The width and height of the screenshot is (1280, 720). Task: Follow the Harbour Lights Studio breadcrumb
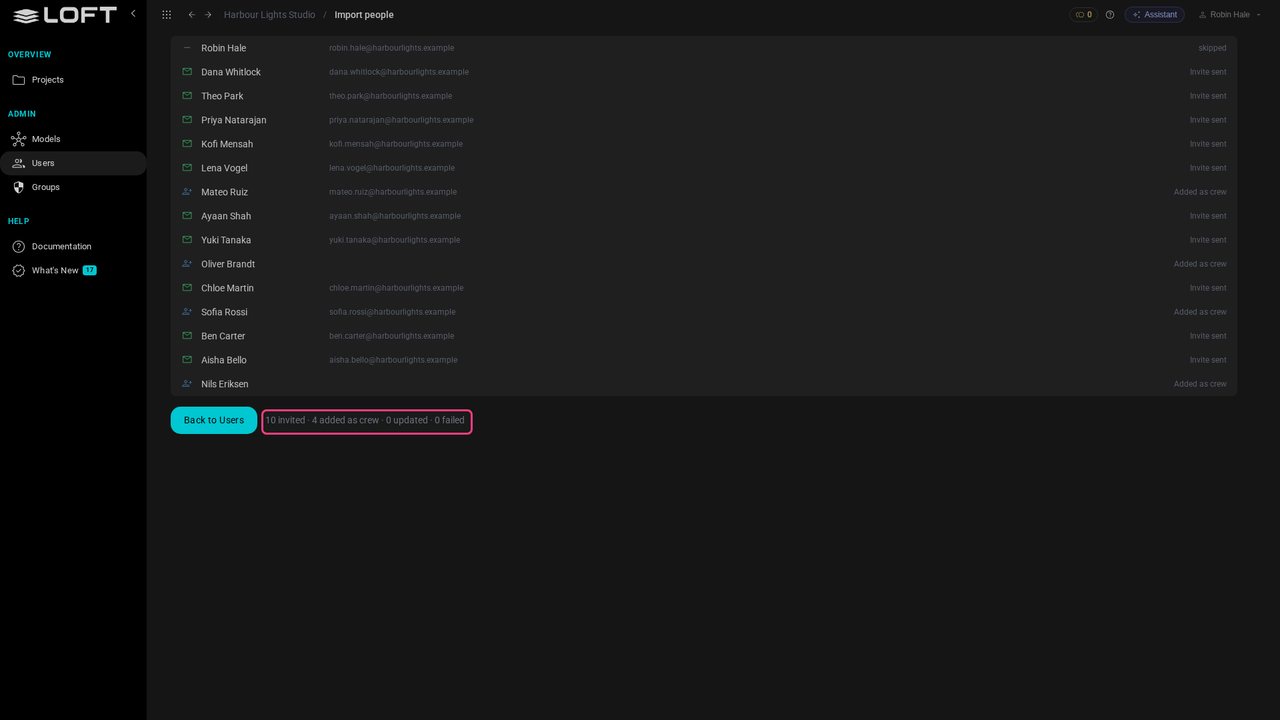point(269,15)
